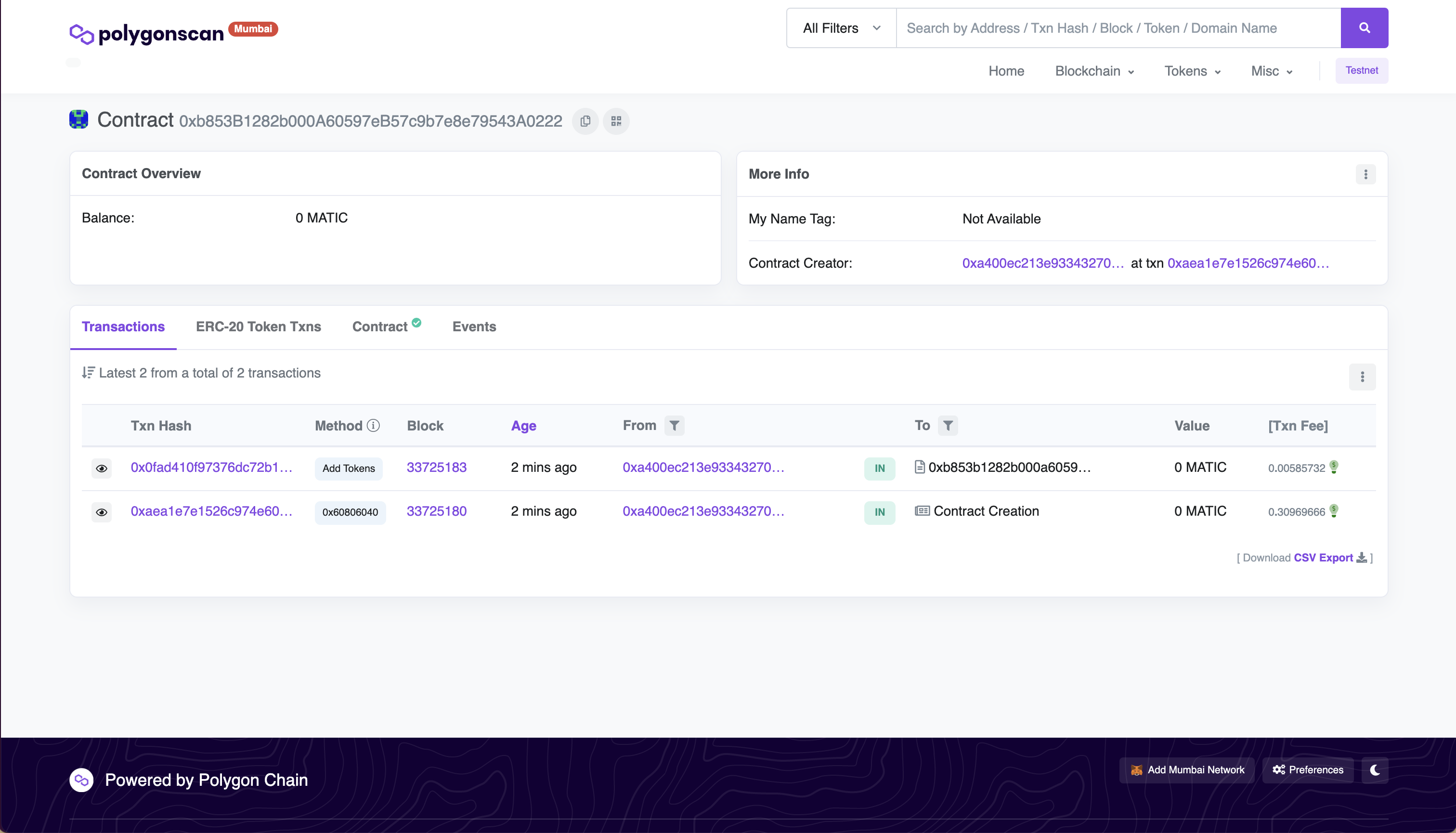The width and height of the screenshot is (1456, 833).
Task: Show the QR code for the contract address
Action: pos(616,121)
